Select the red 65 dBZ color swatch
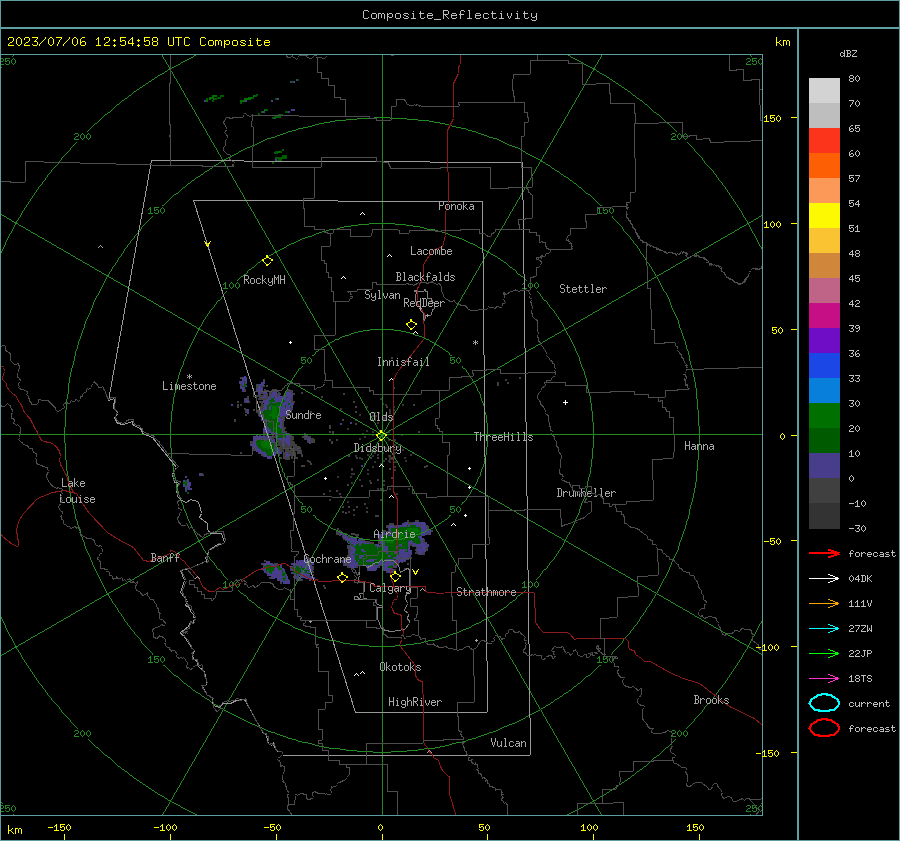The width and height of the screenshot is (900, 841). click(x=824, y=140)
